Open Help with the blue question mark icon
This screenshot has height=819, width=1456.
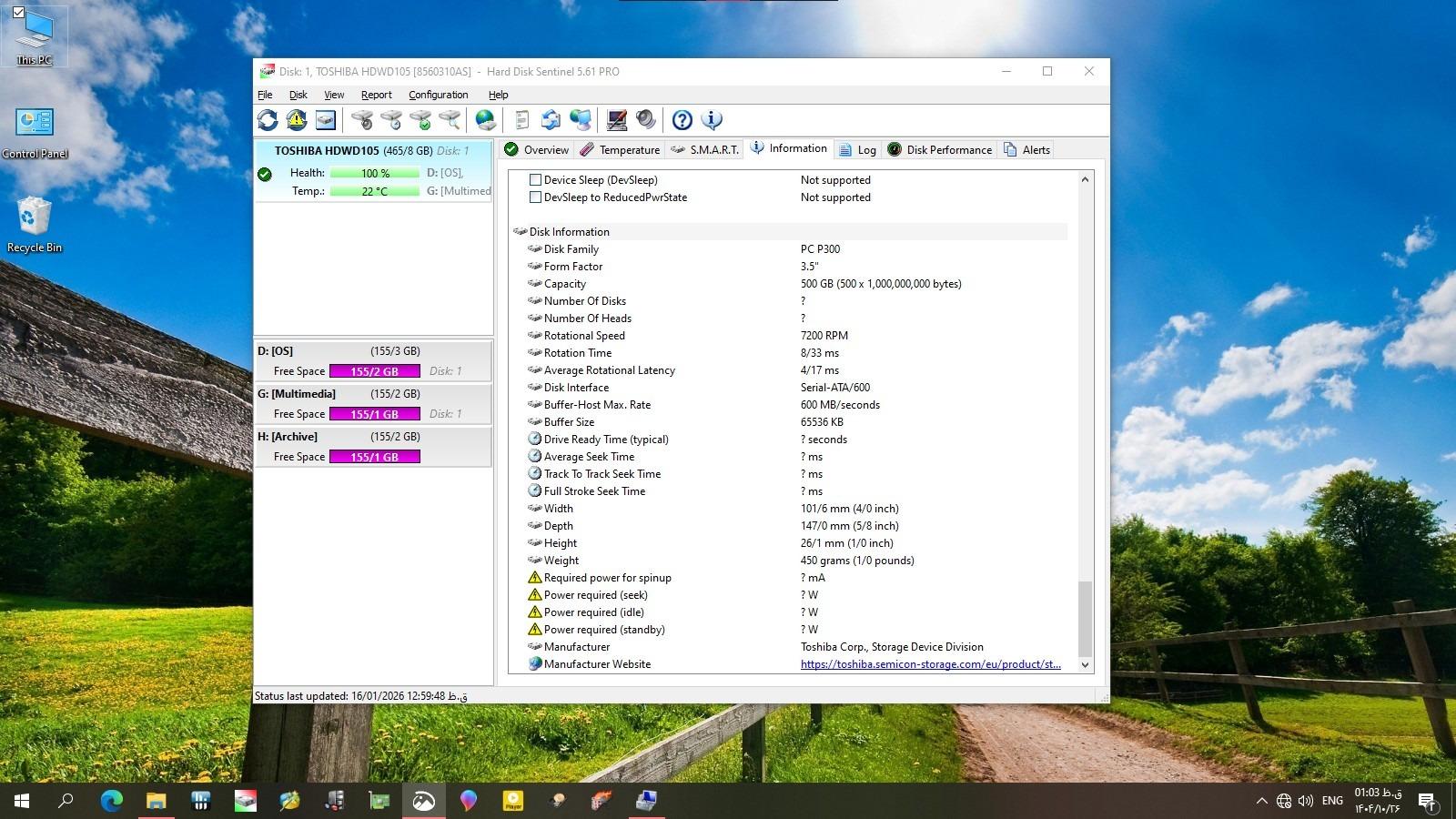682,120
